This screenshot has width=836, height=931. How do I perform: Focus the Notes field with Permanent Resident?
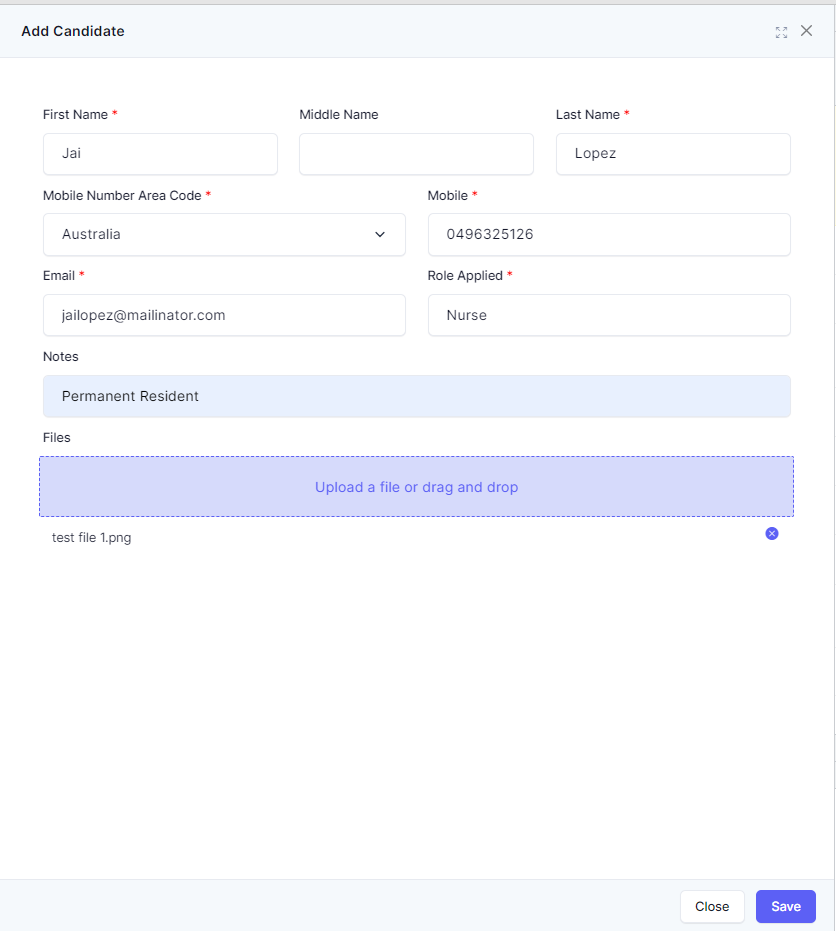(x=417, y=396)
